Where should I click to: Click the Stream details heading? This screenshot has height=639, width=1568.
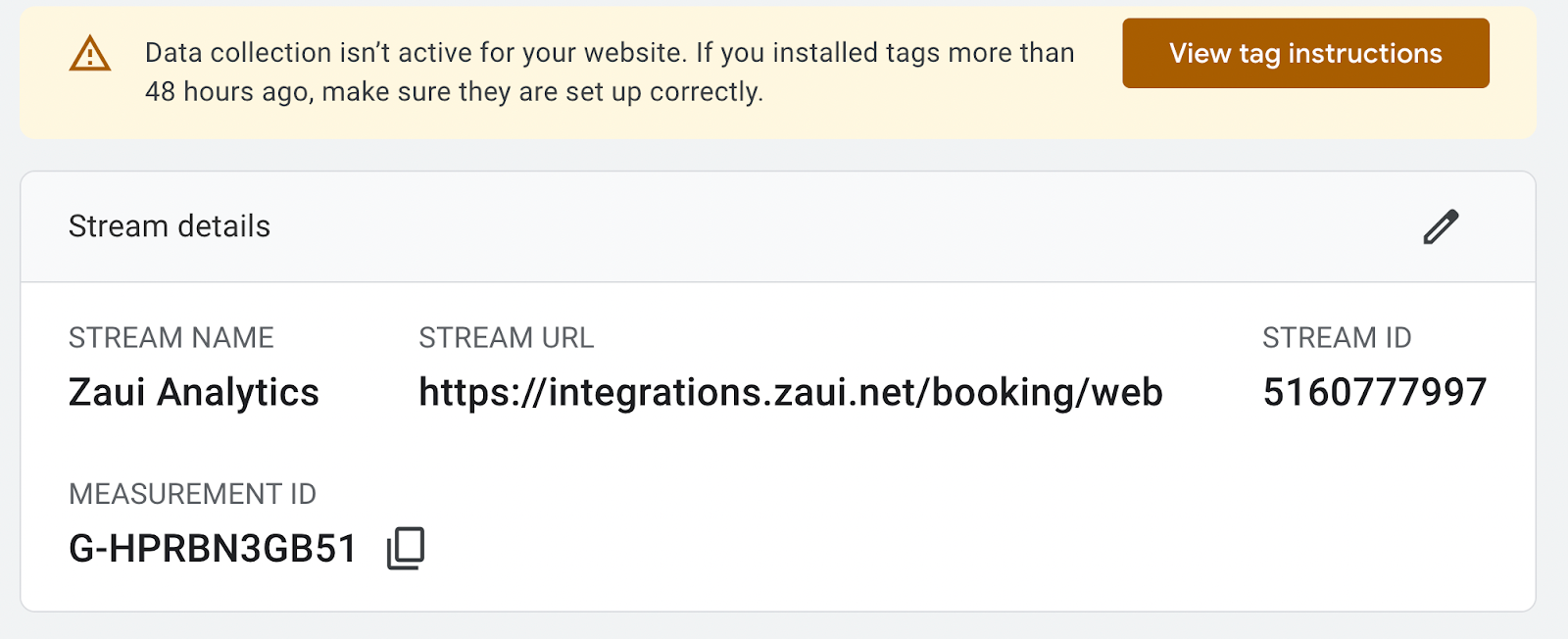pyautogui.click(x=170, y=226)
